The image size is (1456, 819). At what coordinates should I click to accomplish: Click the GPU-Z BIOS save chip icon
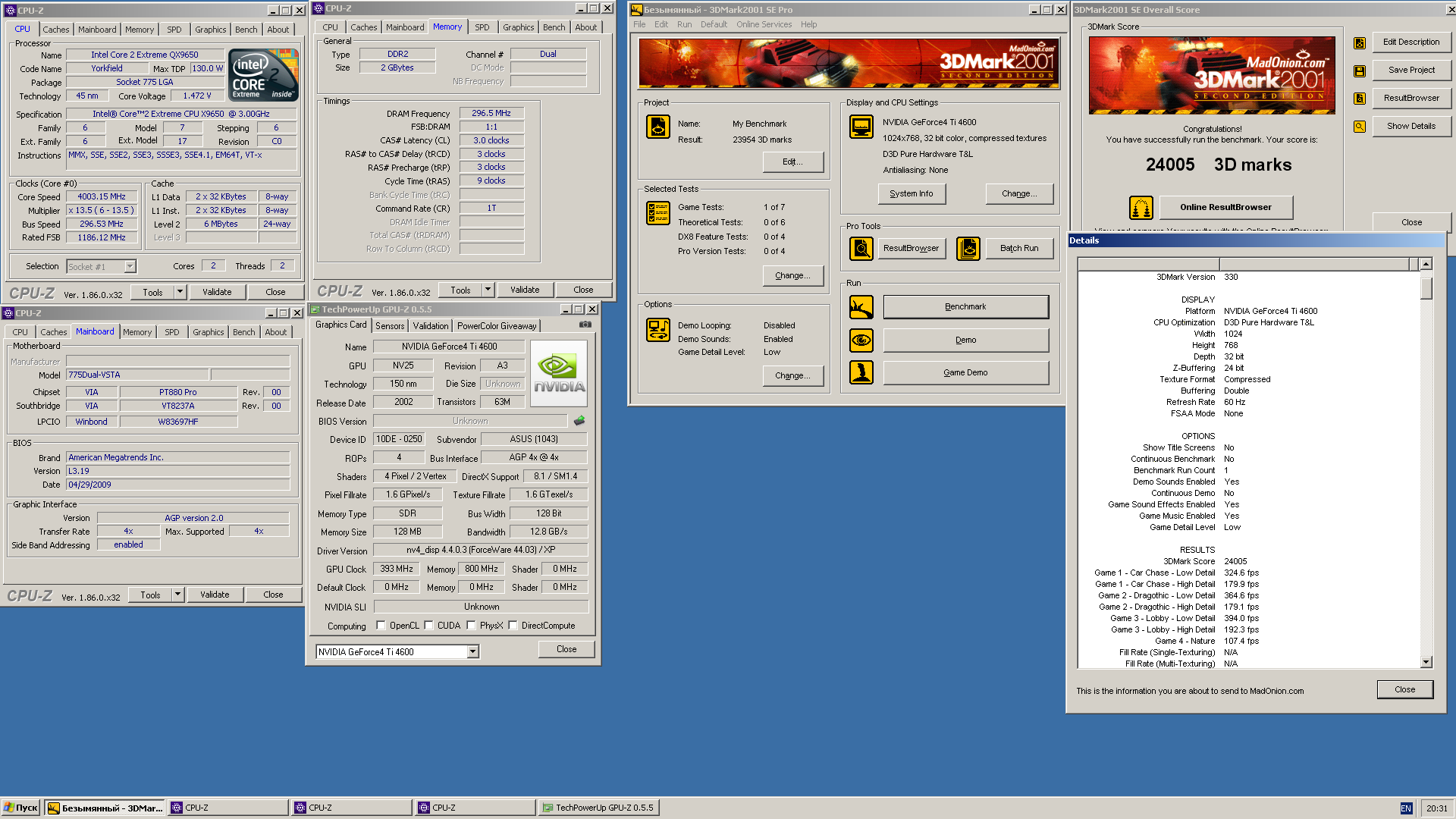[x=579, y=420]
